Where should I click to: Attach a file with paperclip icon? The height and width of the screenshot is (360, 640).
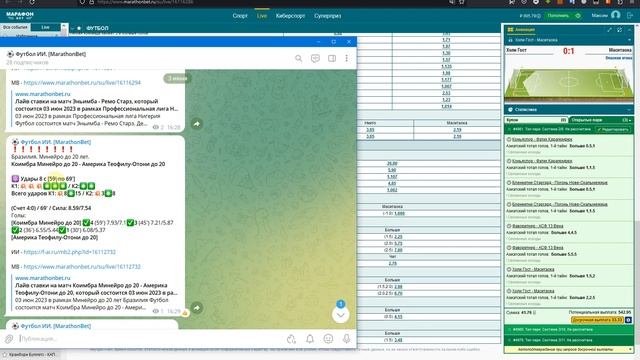point(9,339)
